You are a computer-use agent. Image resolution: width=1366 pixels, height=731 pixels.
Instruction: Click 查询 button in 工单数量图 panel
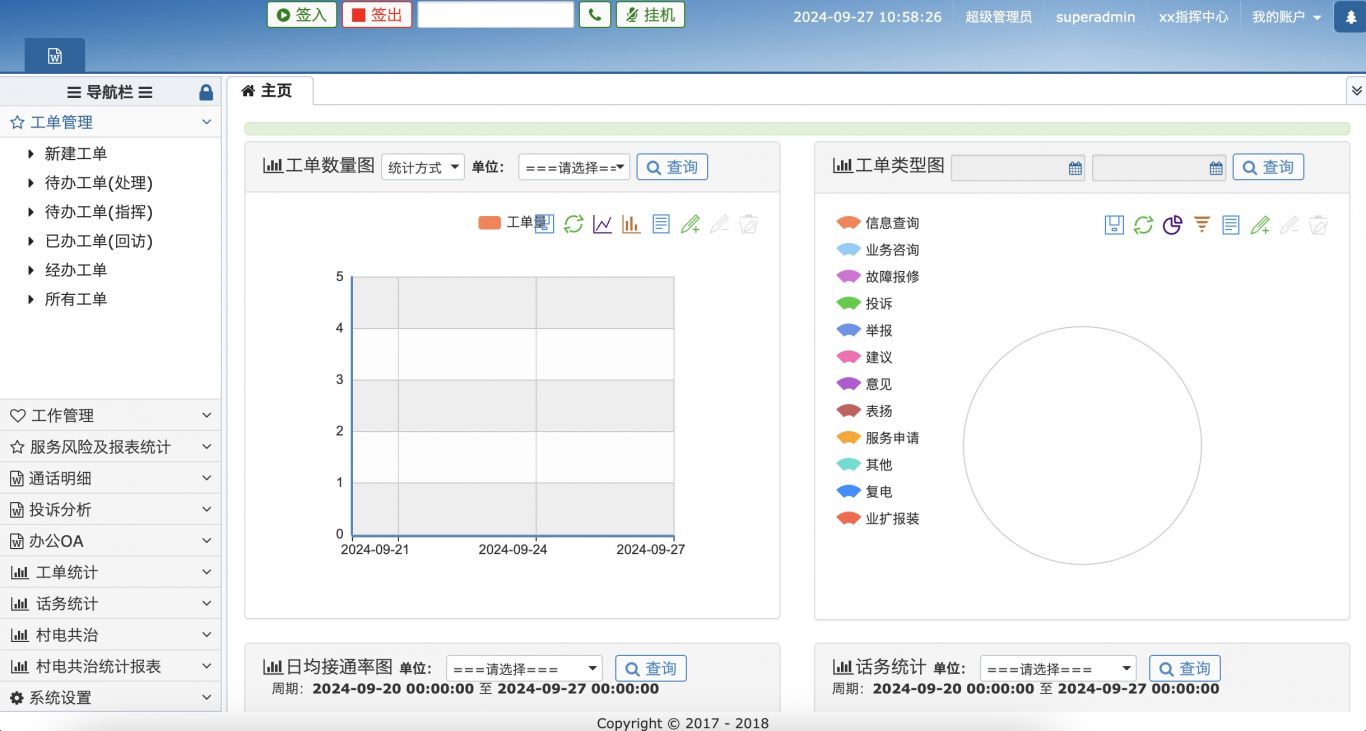pos(672,167)
